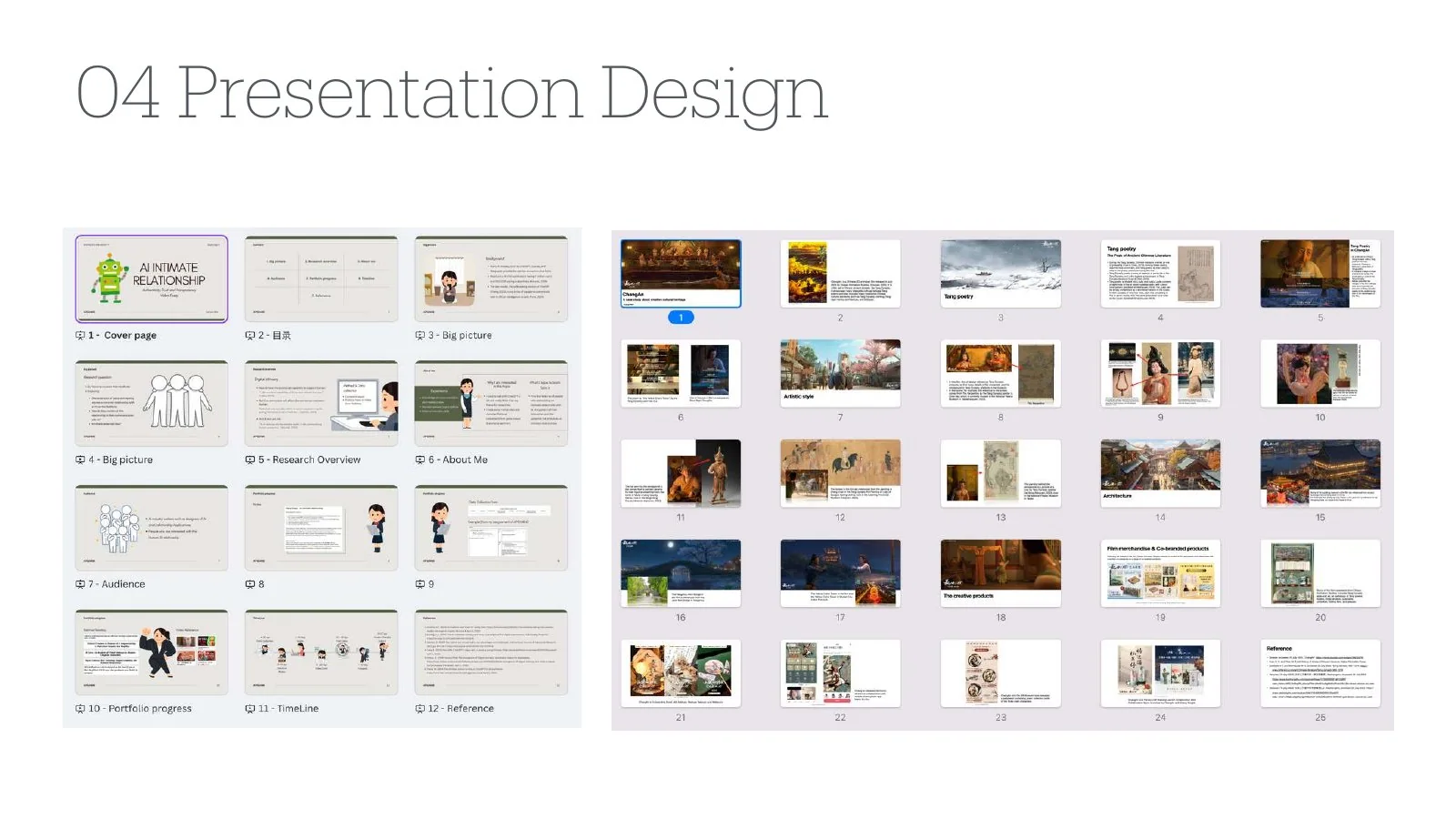Click the notes icon beside slide label "8"

[x=250, y=584]
